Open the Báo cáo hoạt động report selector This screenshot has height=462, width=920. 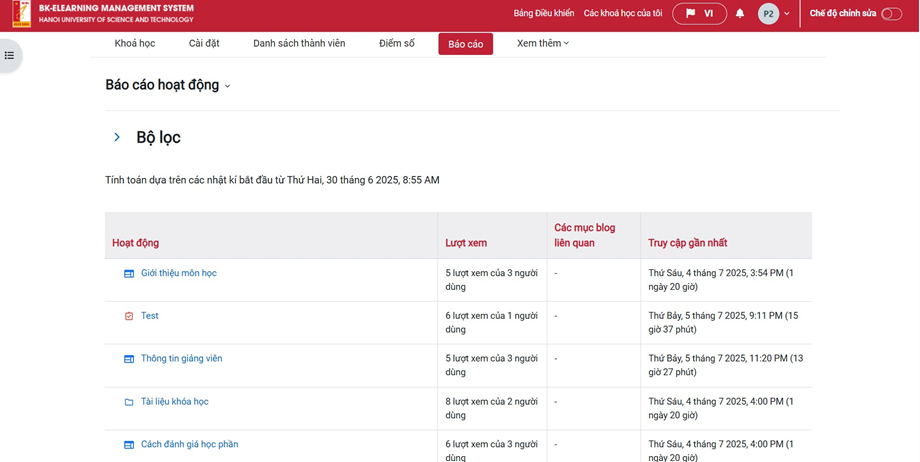coord(168,85)
